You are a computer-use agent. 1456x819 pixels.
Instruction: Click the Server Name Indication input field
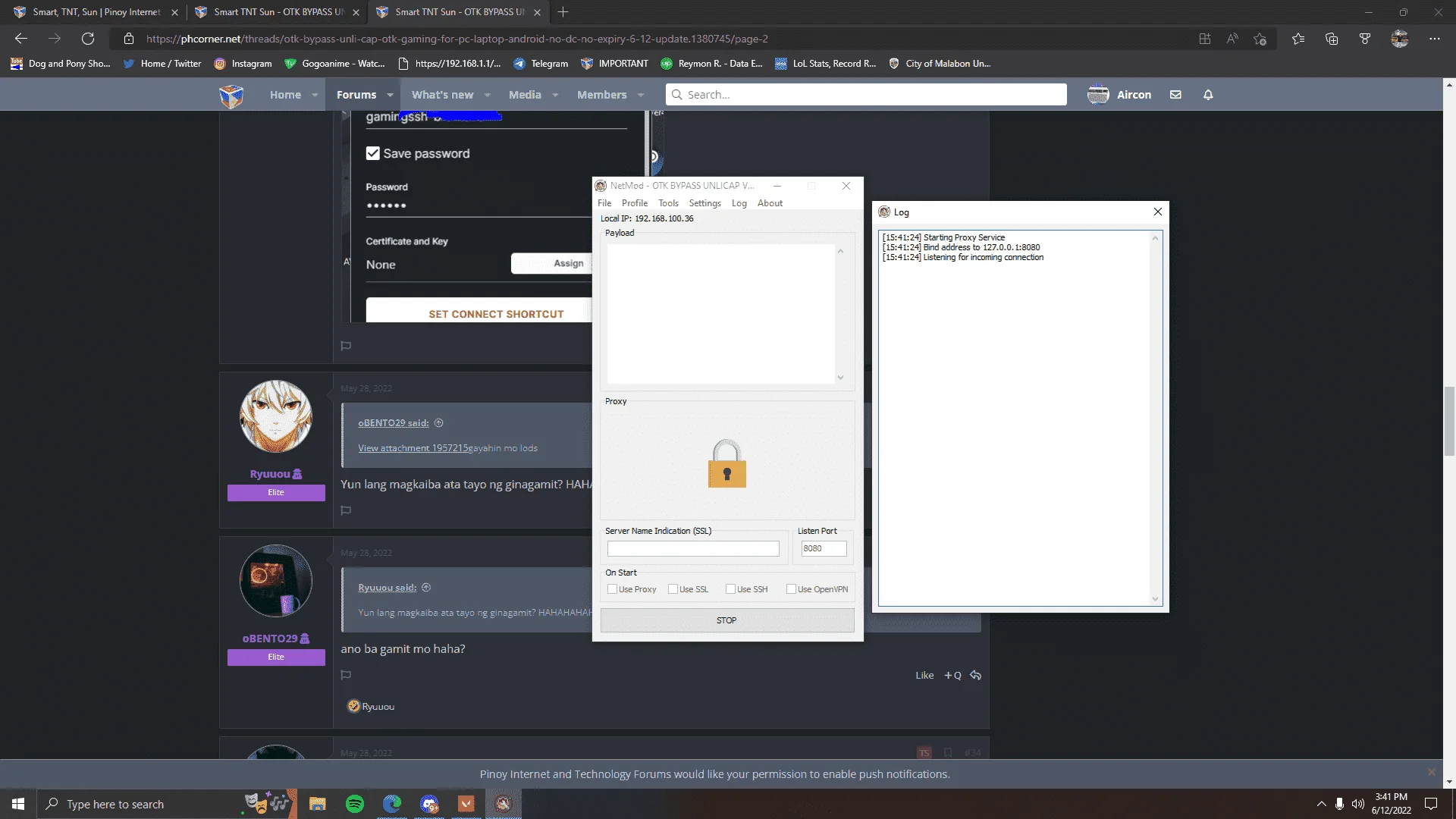point(693,548)
